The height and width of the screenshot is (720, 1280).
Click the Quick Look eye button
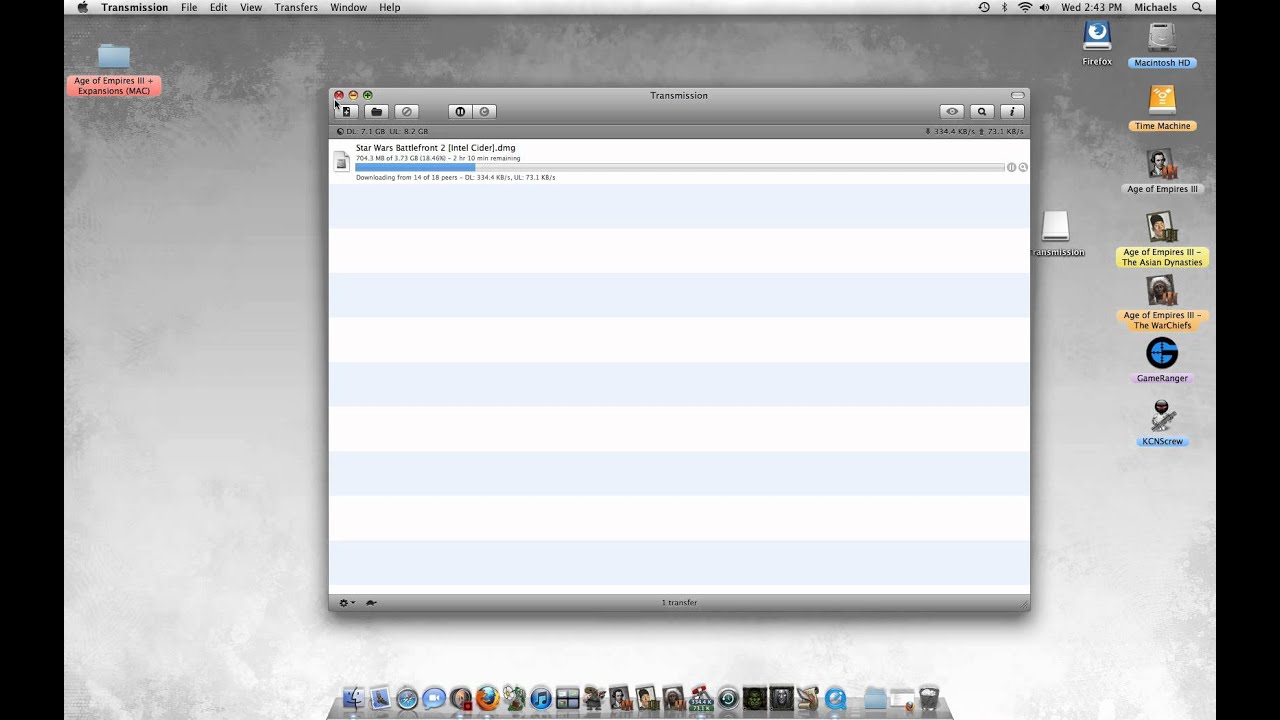[952, 112]
